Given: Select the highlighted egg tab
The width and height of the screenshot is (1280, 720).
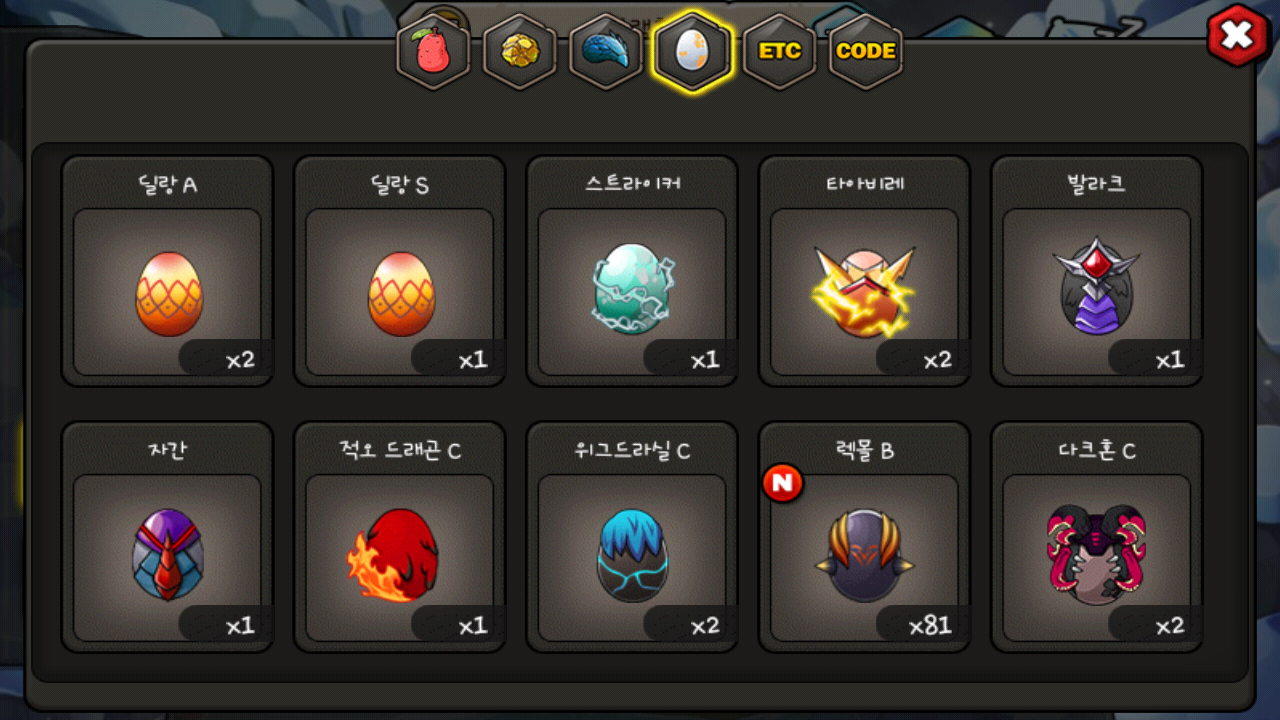Looking at the screenshot, I should [x=692, y=51].
